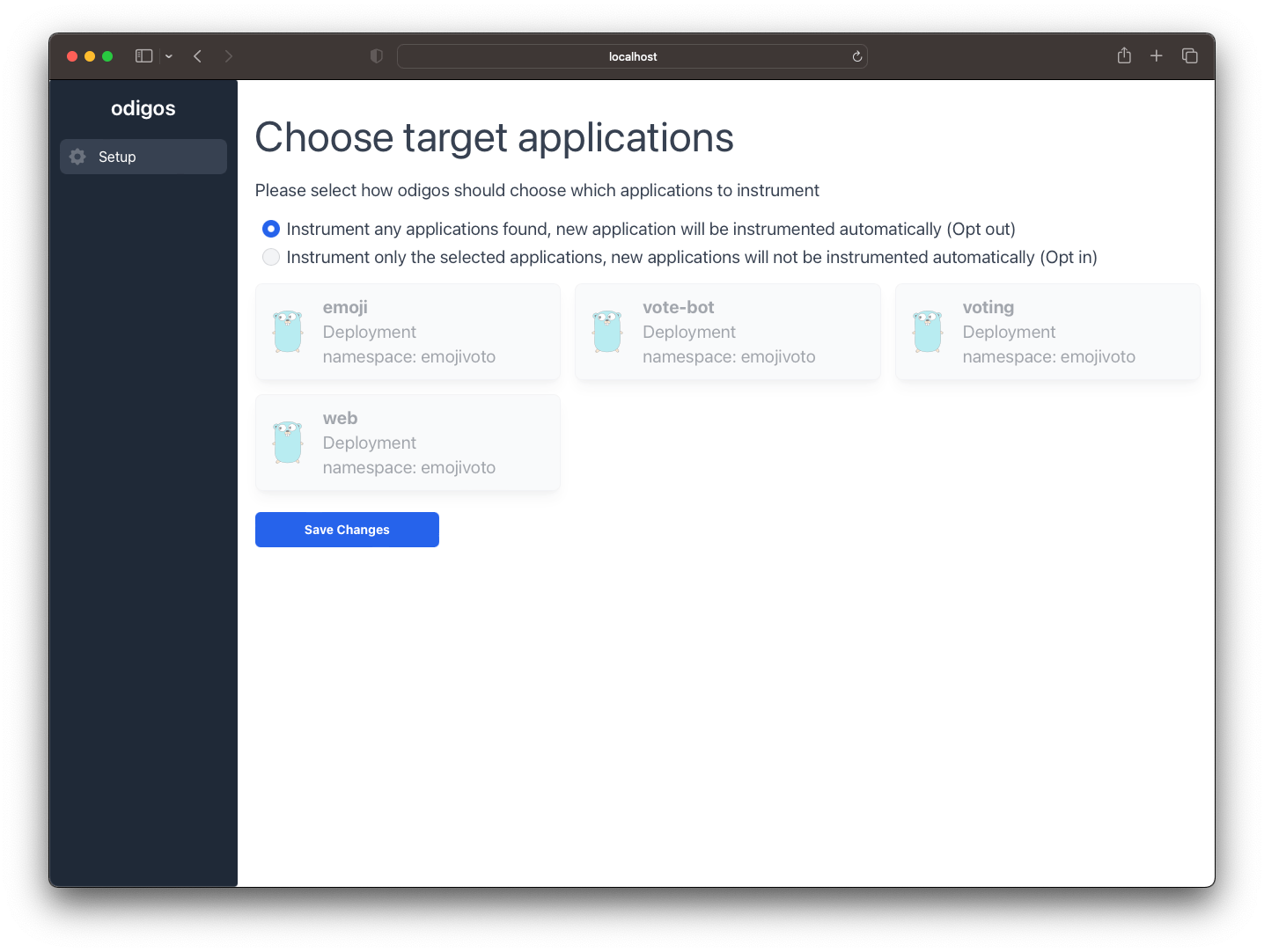
Task: Click Deployment label on voting card
Action: click(x=1009, y=332)
